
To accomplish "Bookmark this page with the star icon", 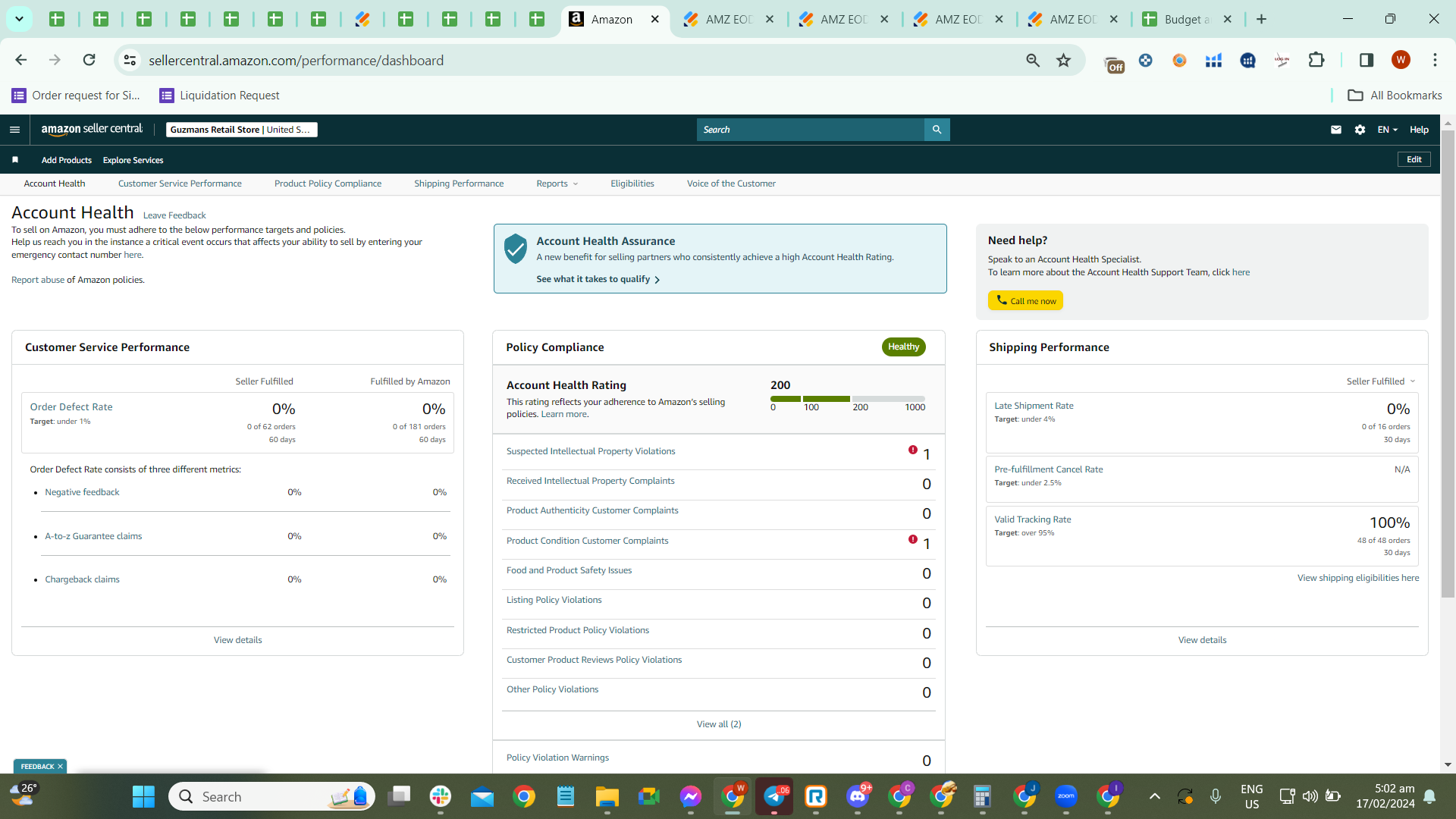I will coord(1064,60).
